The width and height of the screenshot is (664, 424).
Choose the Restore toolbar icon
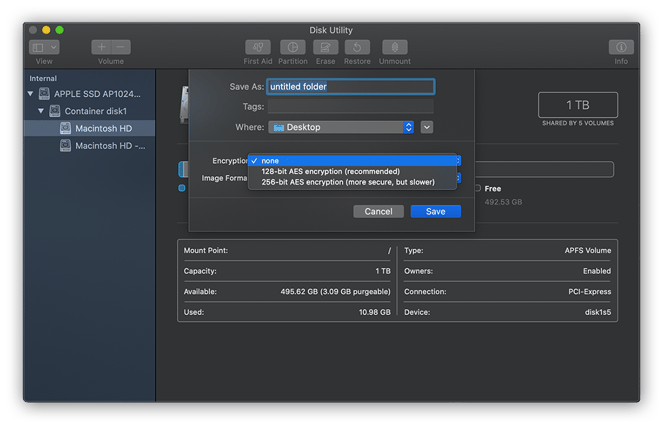tap(357, 47)
